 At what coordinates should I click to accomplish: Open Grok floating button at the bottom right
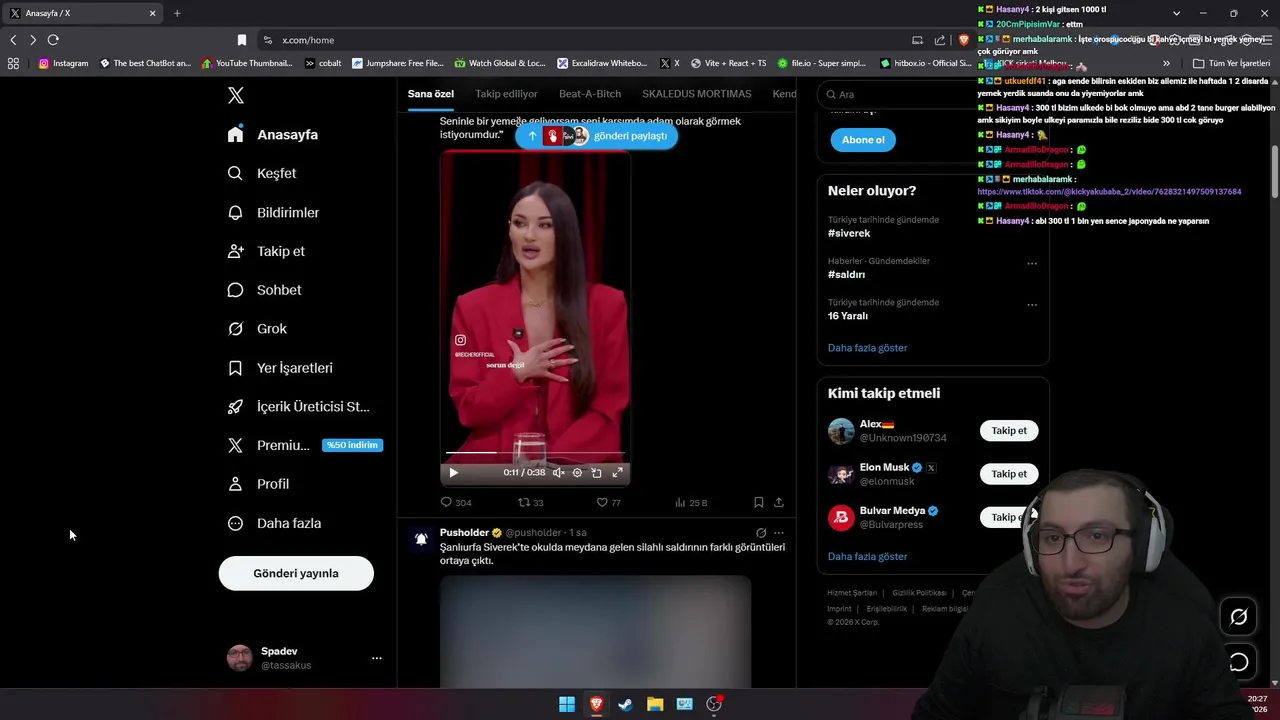coord(1238,617)
